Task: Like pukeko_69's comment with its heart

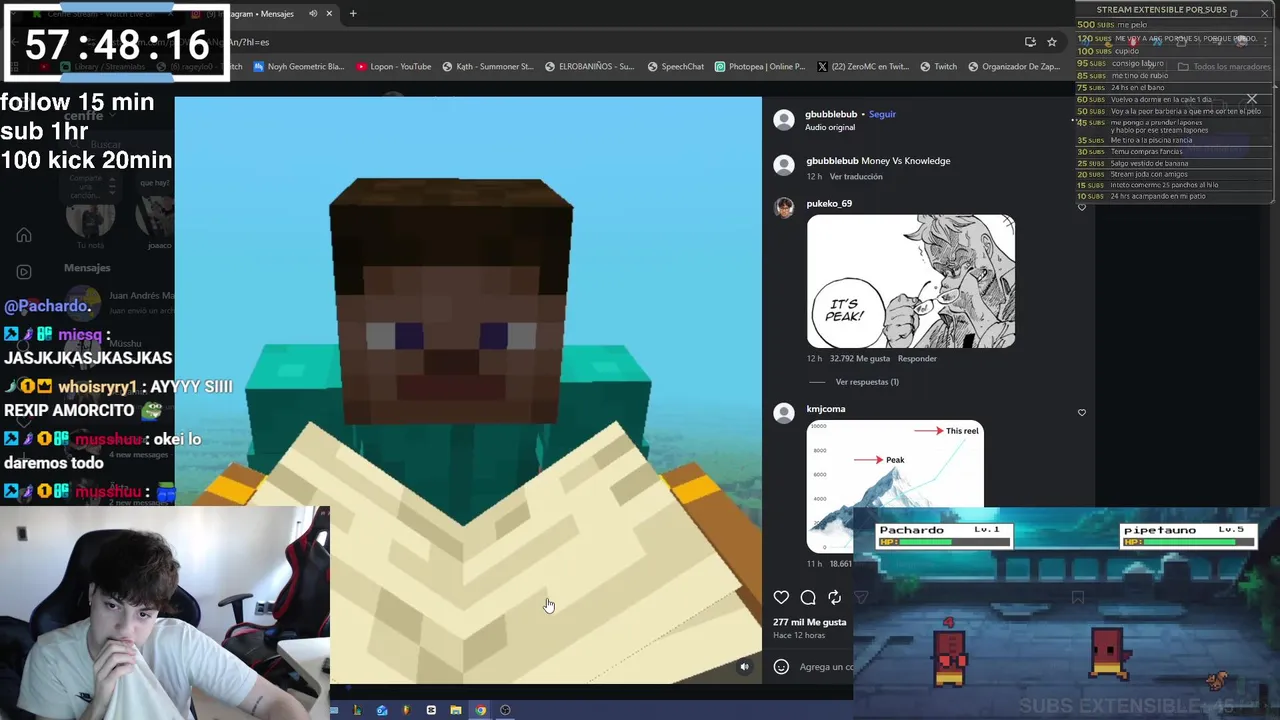Action: pos(1081,207)
